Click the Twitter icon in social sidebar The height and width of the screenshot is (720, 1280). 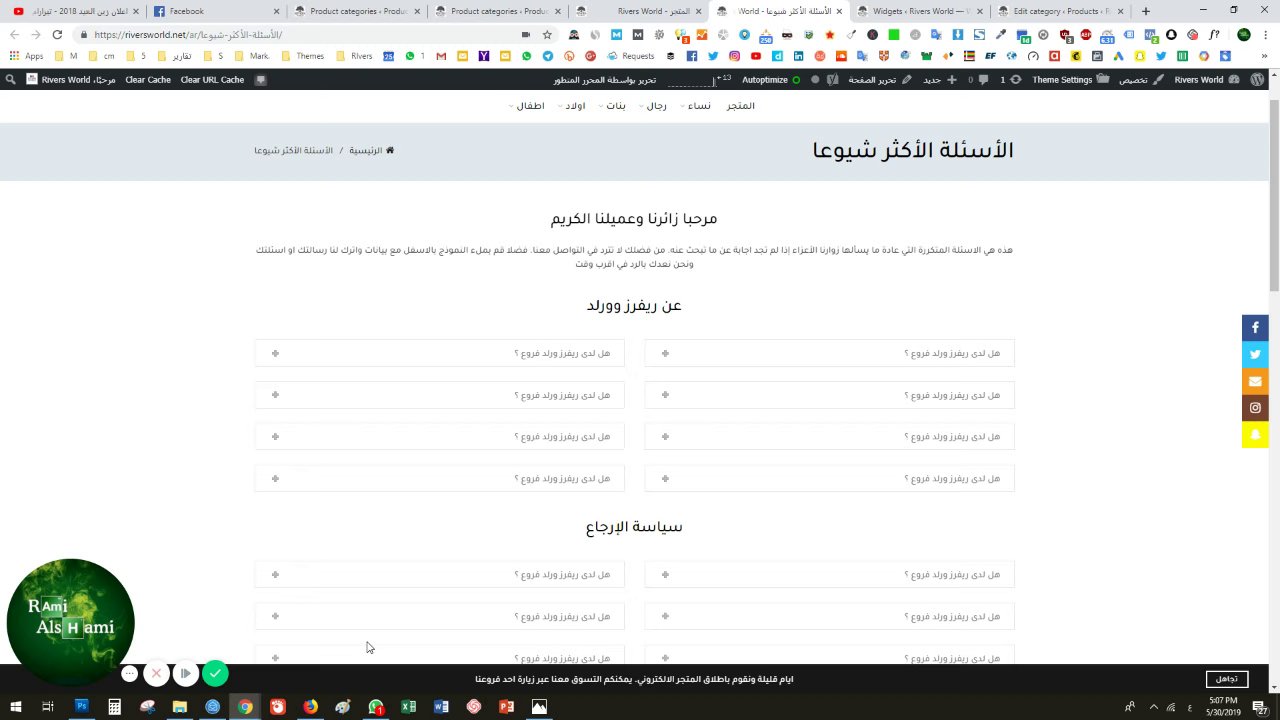(x=1255, y=354)
